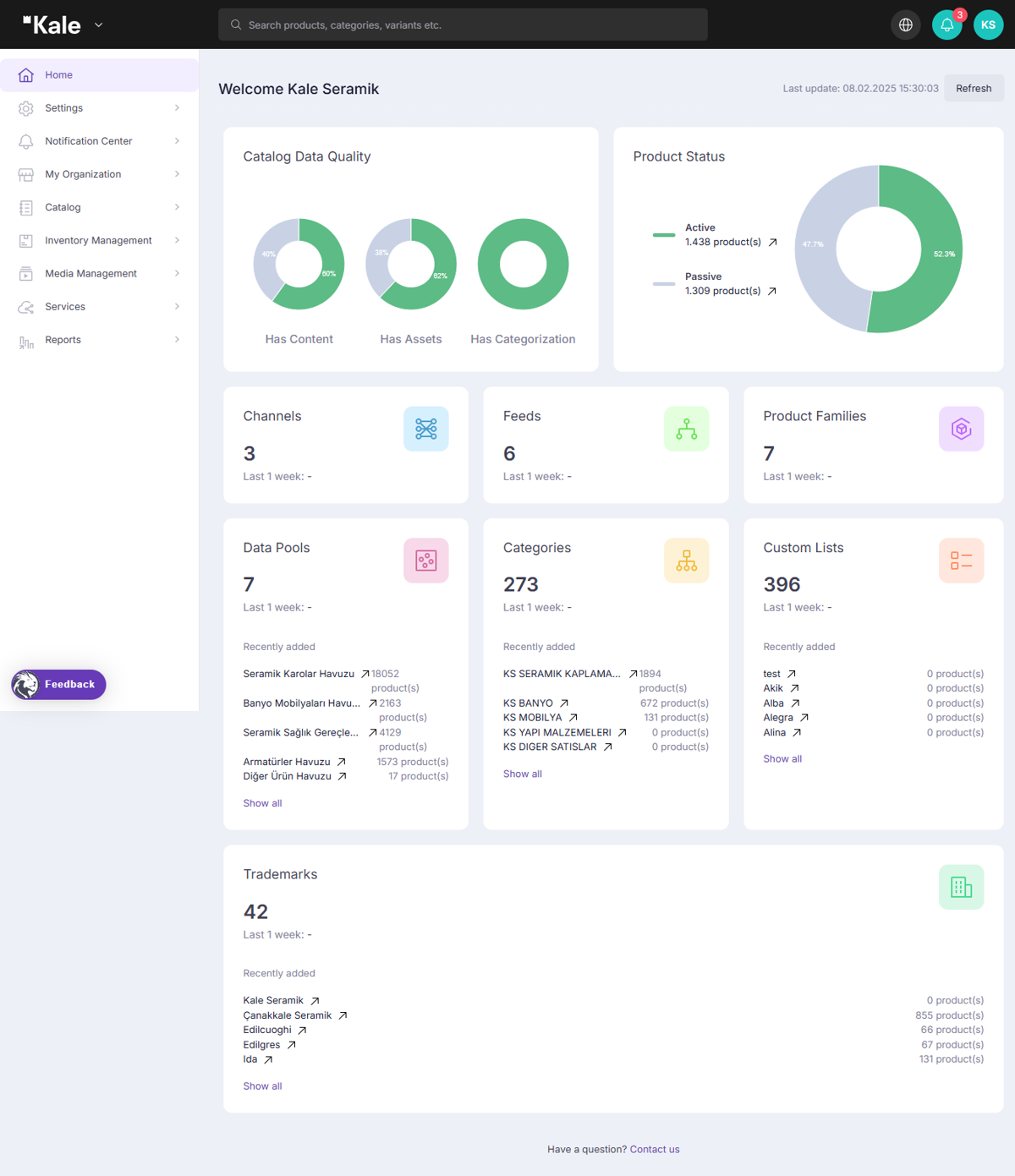
Task: Select Catalog menu item
Action: (x=99, y=207)
